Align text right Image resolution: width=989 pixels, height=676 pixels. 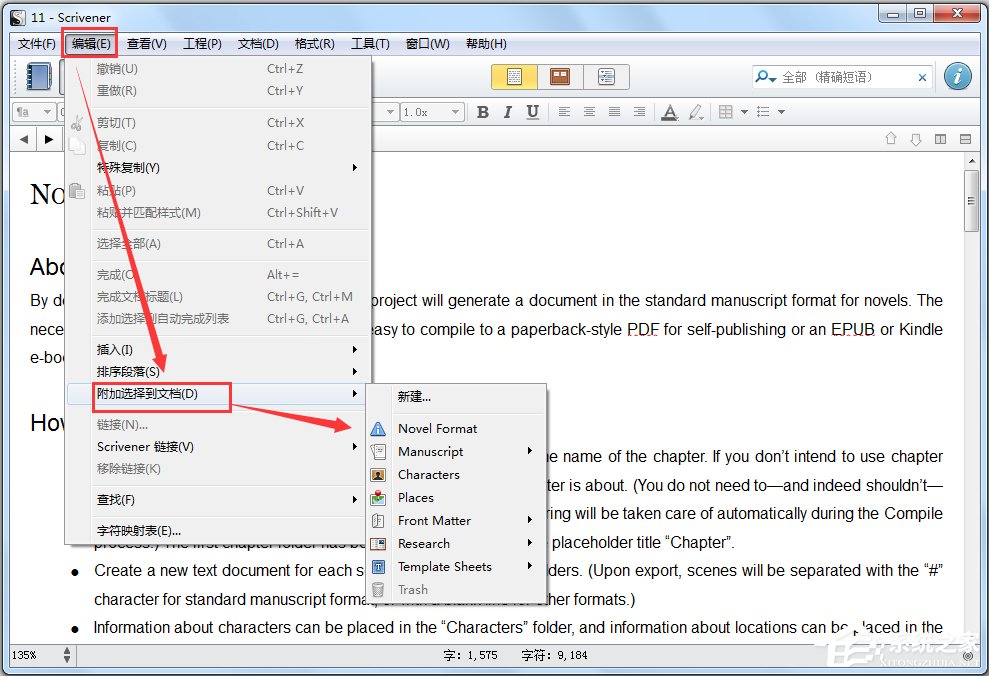click(x=639, y=112)
